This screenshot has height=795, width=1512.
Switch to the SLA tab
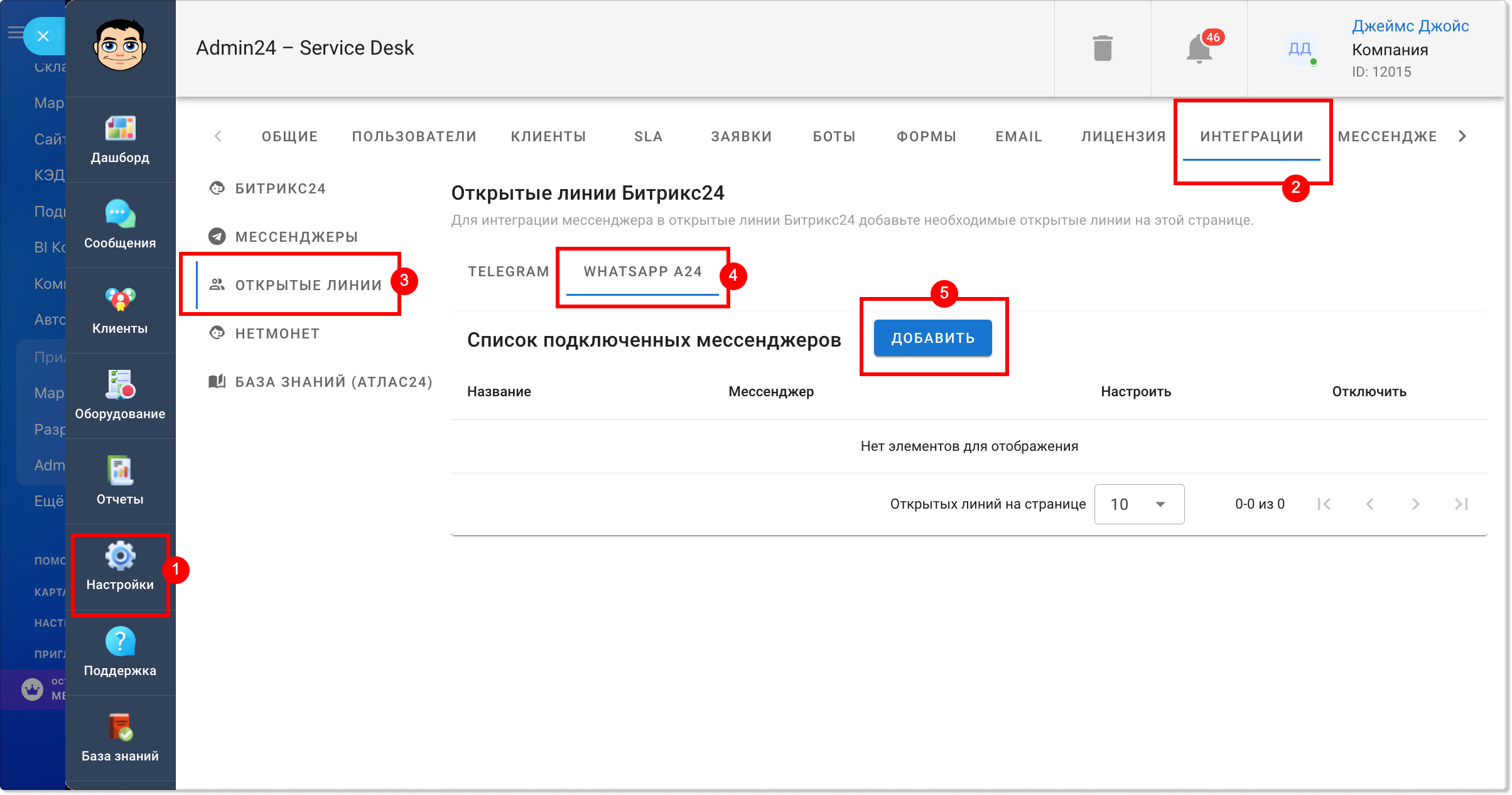coord(649,136)
